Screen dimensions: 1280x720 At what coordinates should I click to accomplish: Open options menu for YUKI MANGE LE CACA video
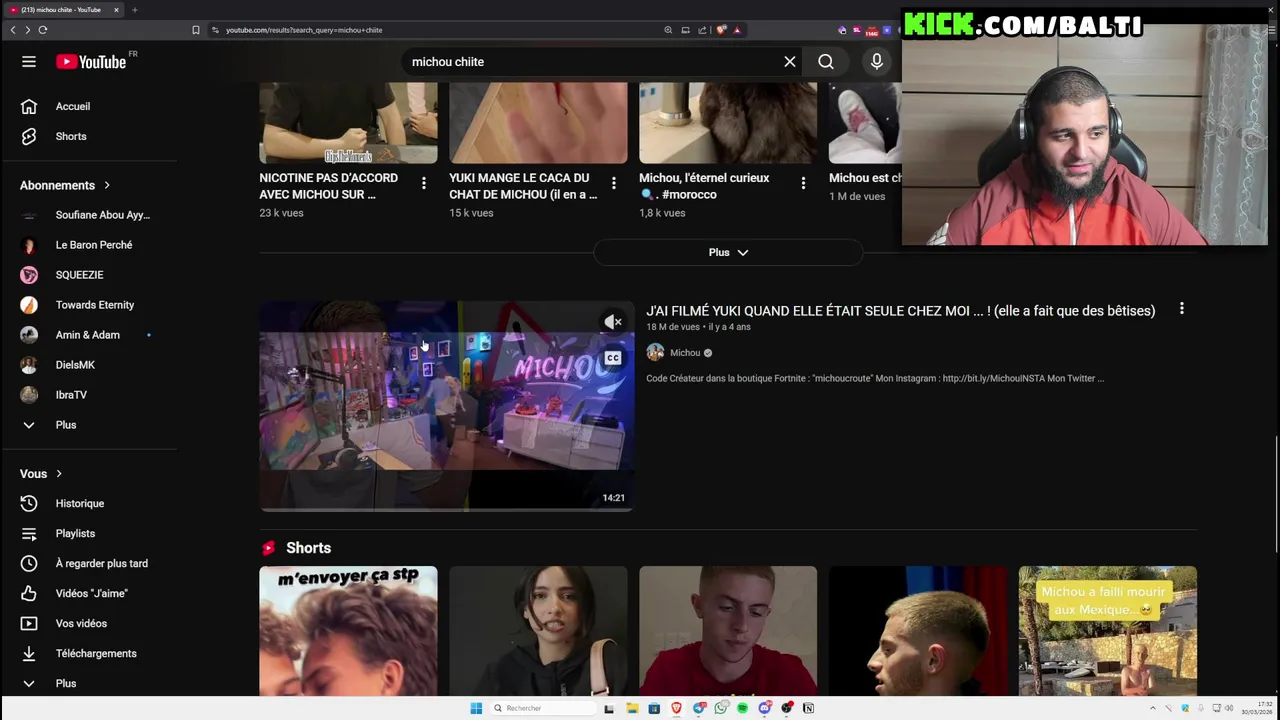pyautogui.click(x=614, y=183)
